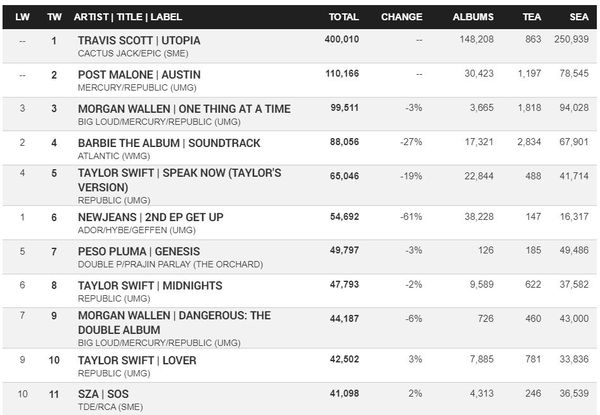Click the LW column header
Image resolution: width=600 pixels, height=415 pixels.
pyautogui.click(x=22, y=17)
